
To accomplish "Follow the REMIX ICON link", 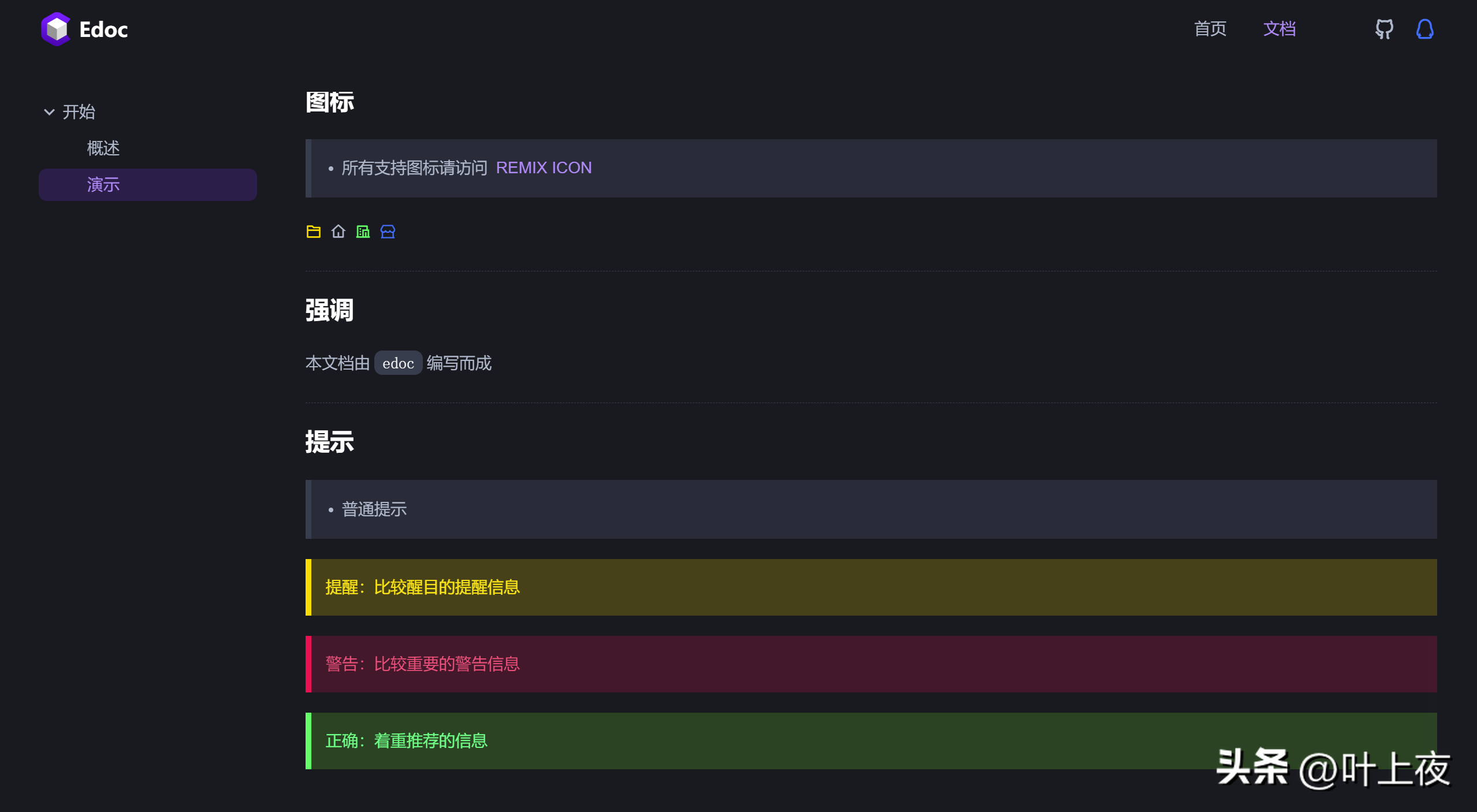I will point(544,167).
